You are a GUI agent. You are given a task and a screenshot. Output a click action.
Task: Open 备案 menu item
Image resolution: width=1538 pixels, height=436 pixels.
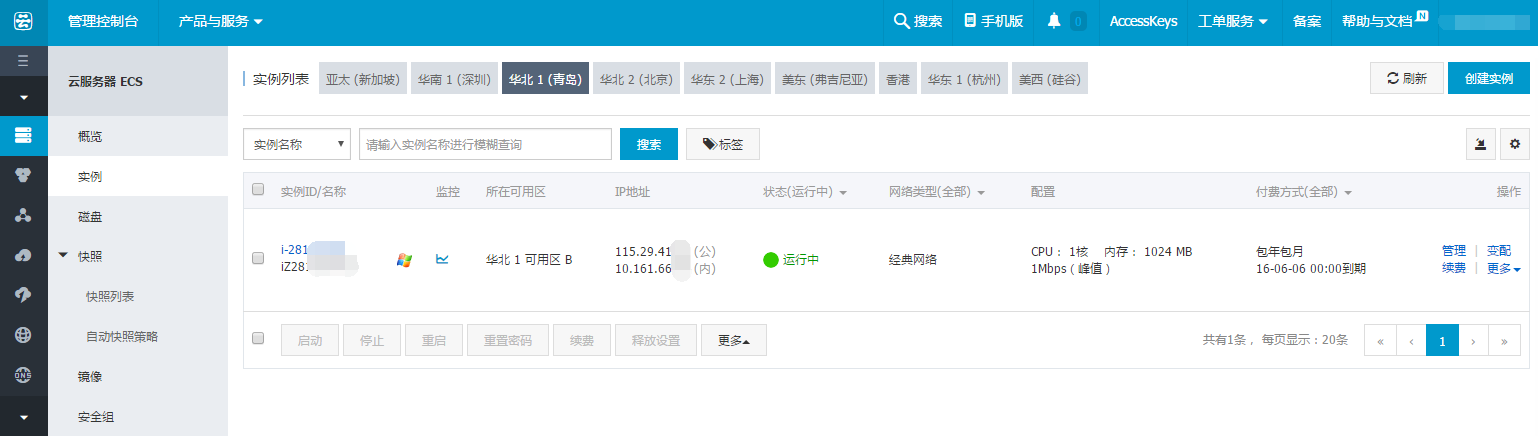pos(1306,20)
